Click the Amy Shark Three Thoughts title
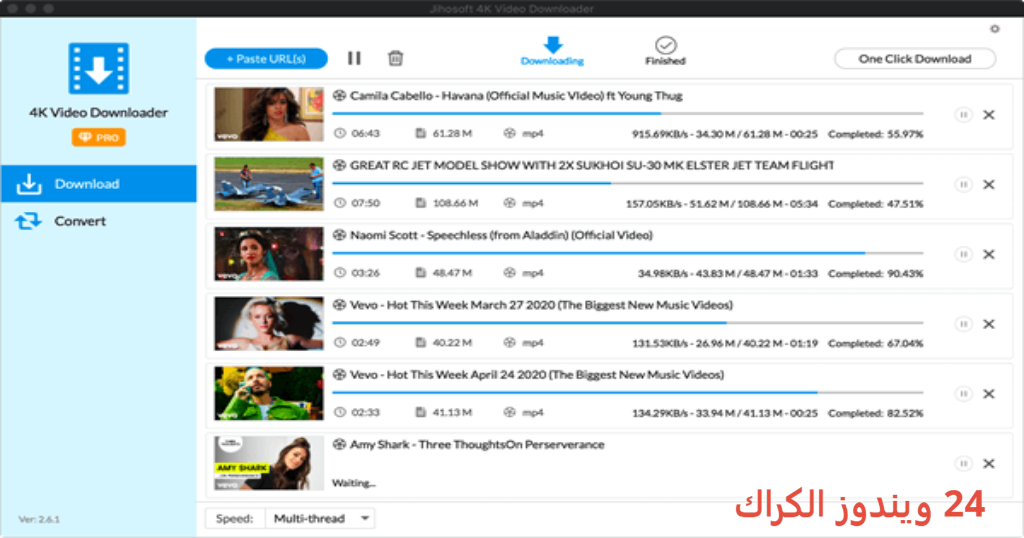1024x538 pixels. (x=477, y=445)
